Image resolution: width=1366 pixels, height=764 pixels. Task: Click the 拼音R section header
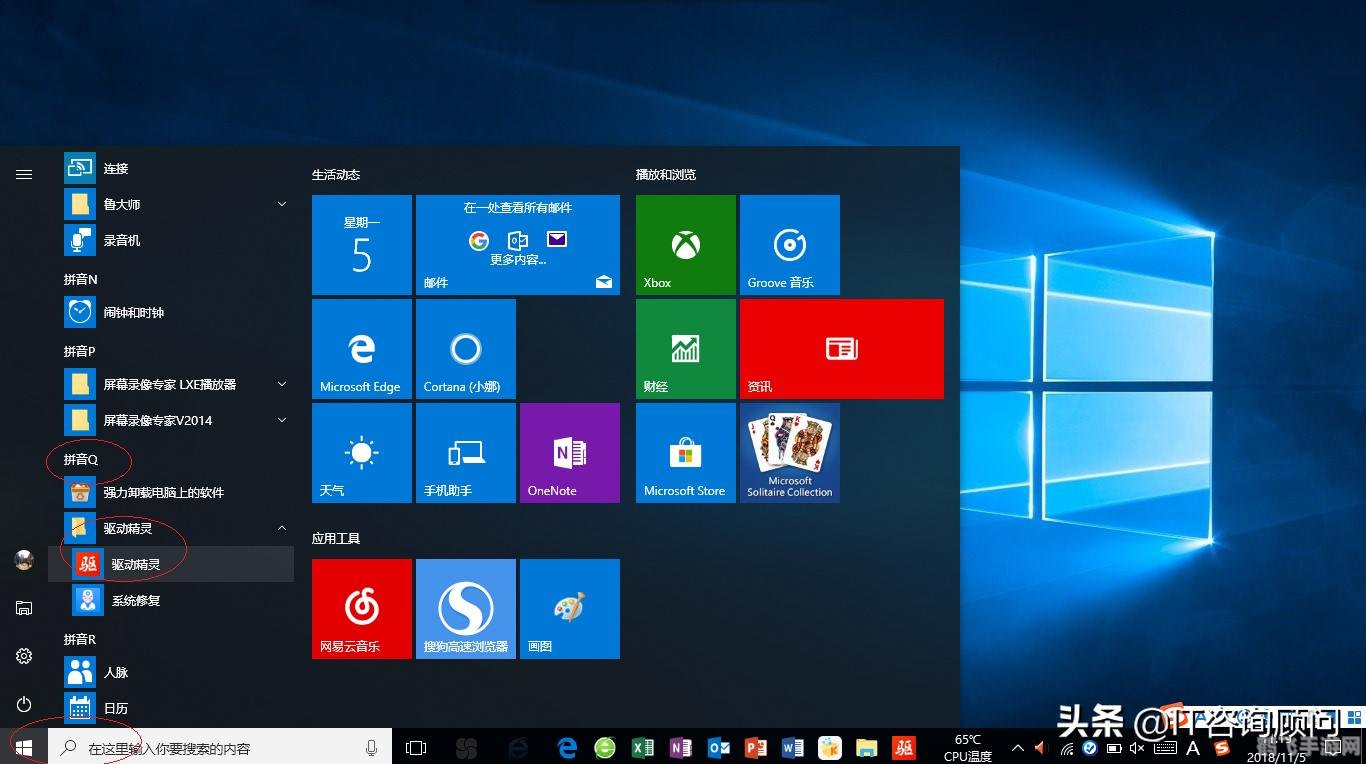(80, 639)
